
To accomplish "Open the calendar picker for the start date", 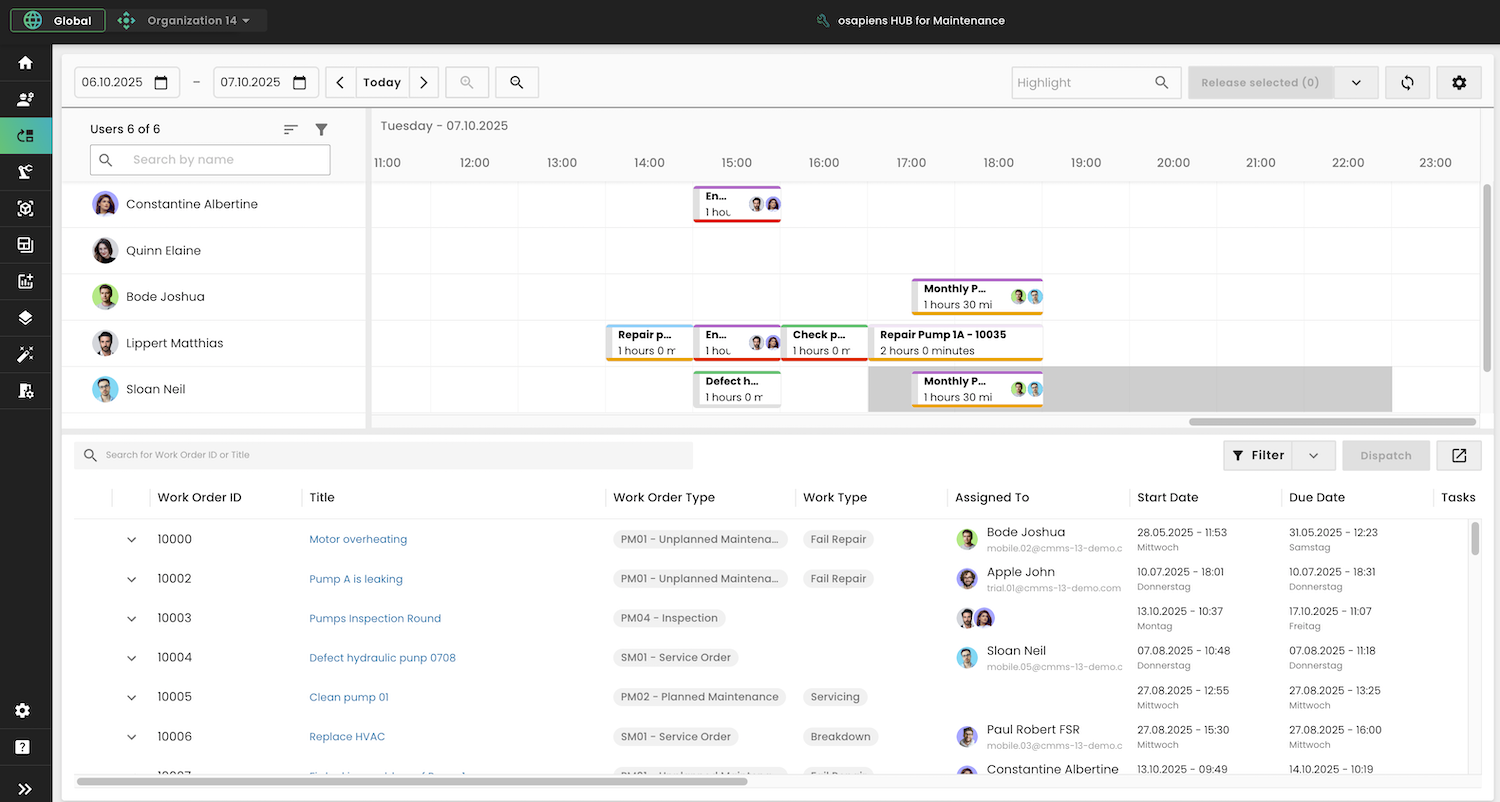I will click(x=163, y=82).
